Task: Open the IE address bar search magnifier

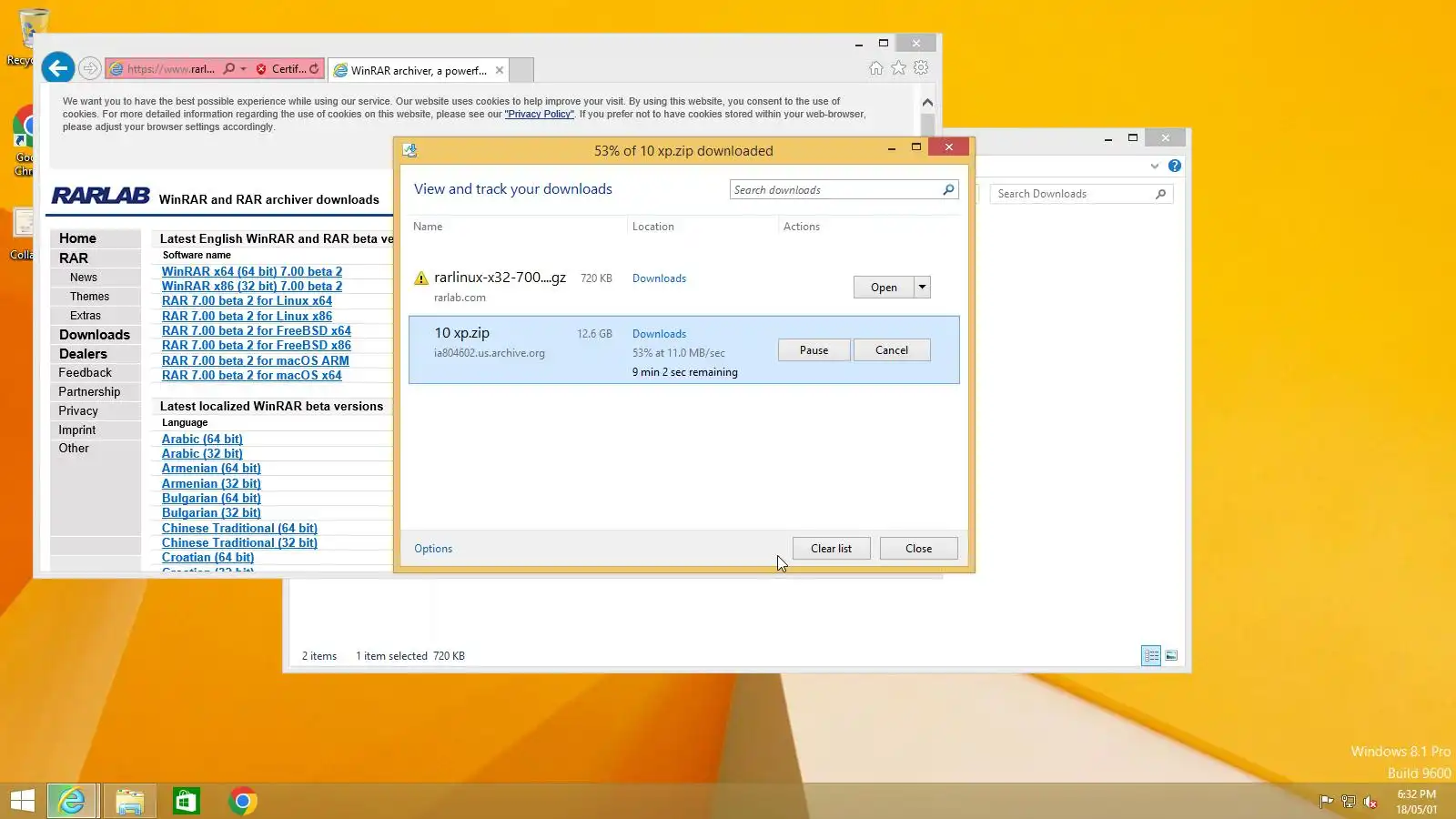Action: 229,68
